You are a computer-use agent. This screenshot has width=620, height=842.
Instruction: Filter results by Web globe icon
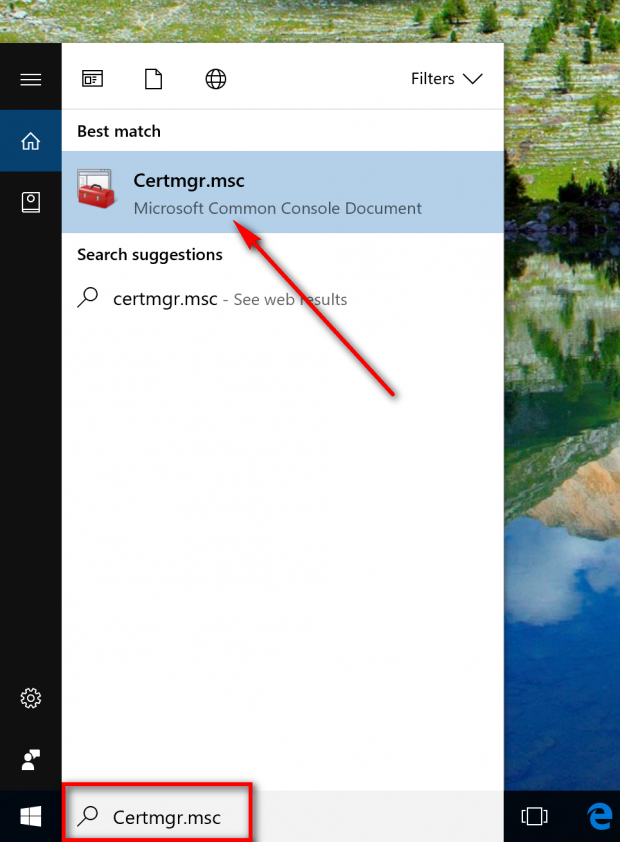[x=216, y=79]
